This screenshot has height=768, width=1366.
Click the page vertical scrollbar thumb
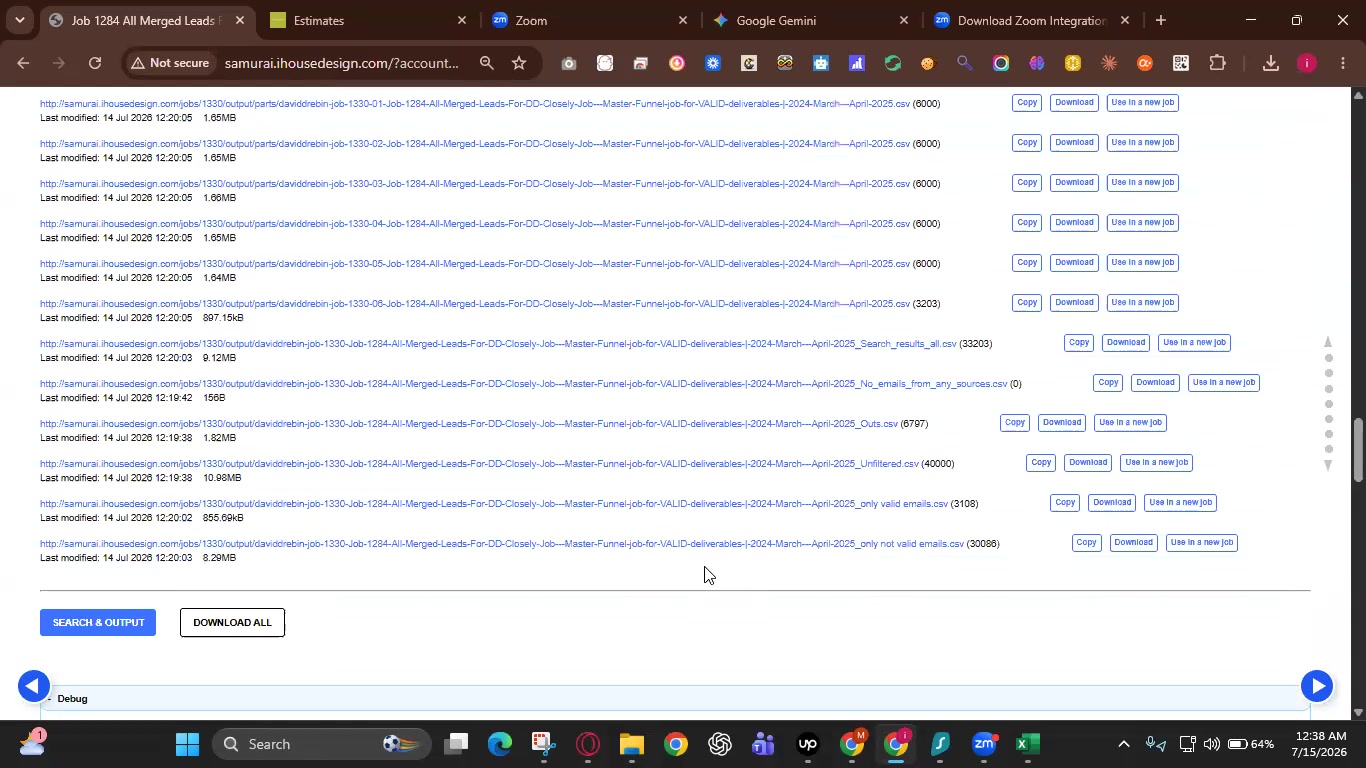1358,450
